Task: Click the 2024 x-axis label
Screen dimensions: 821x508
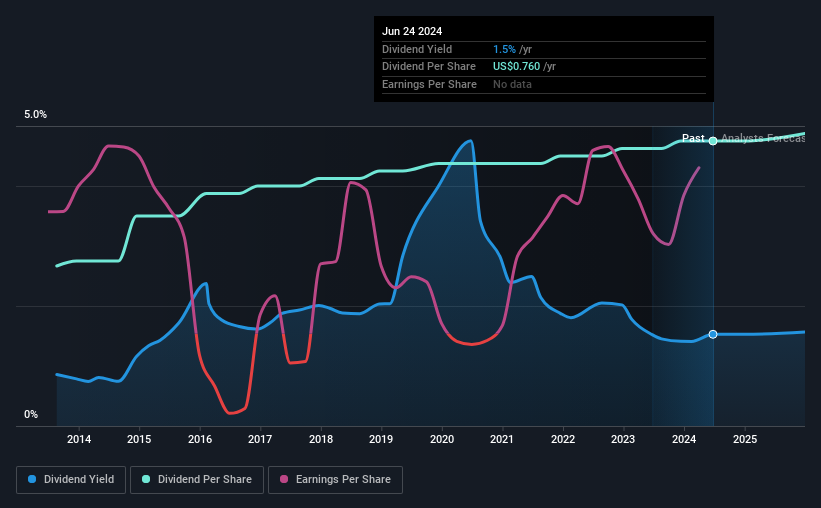Action: (684, 439)
